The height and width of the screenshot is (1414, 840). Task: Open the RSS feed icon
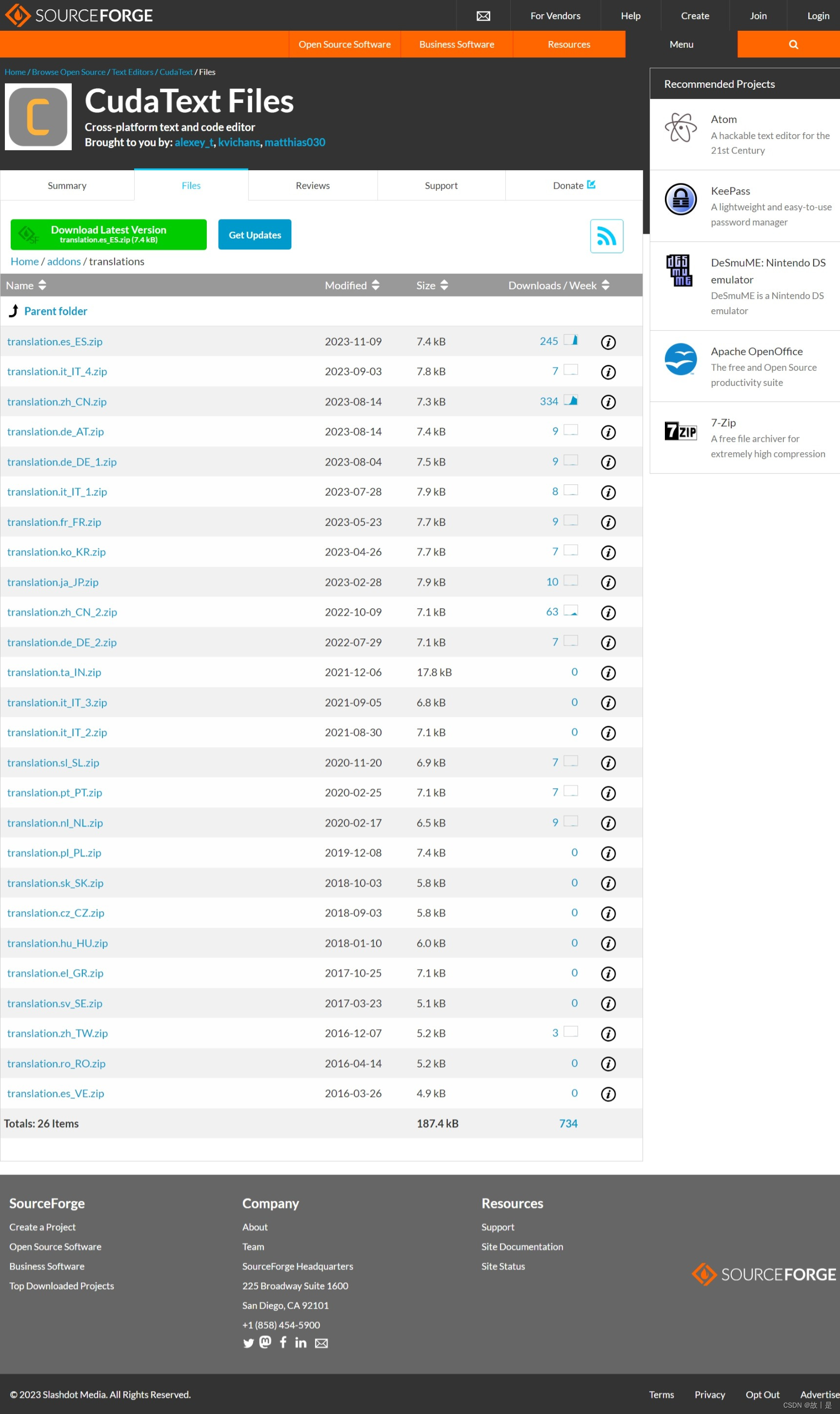606,236
